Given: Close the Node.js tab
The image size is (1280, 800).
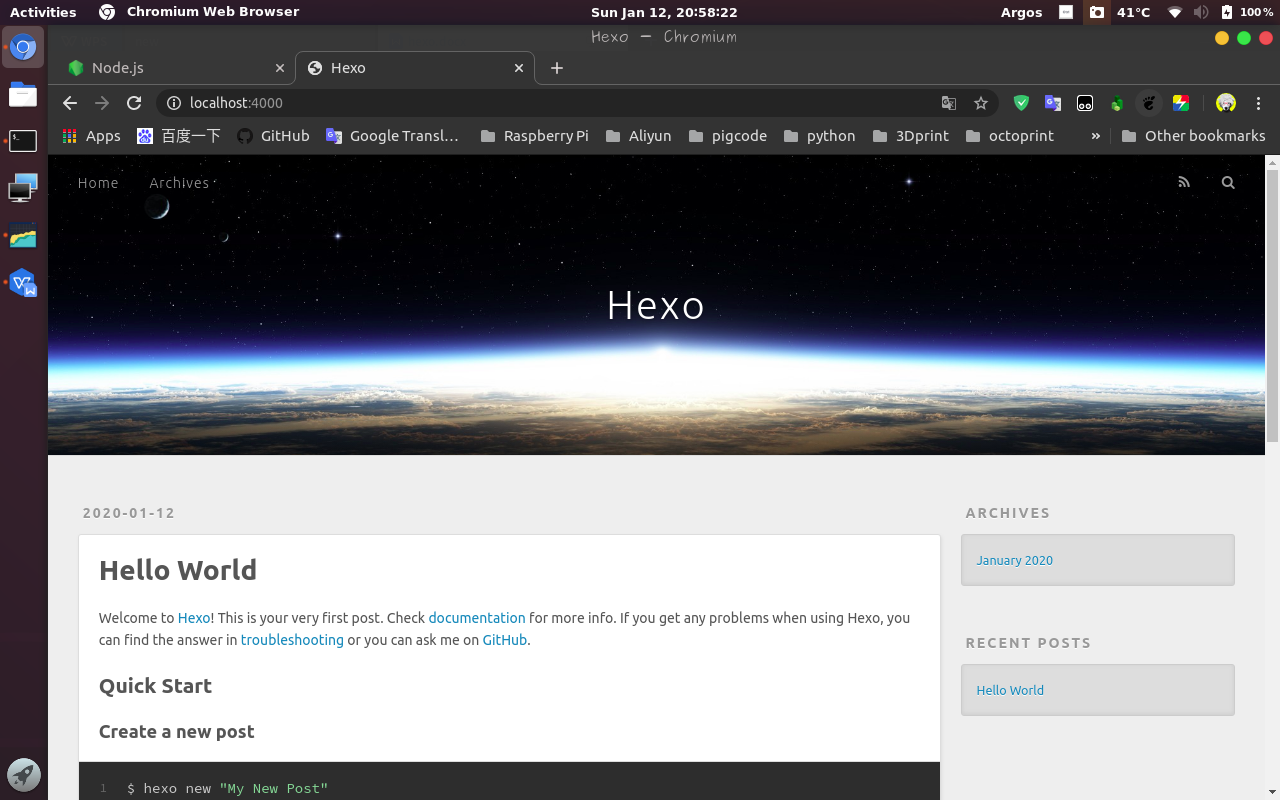Looking at the screenshot, I should 280,68.
